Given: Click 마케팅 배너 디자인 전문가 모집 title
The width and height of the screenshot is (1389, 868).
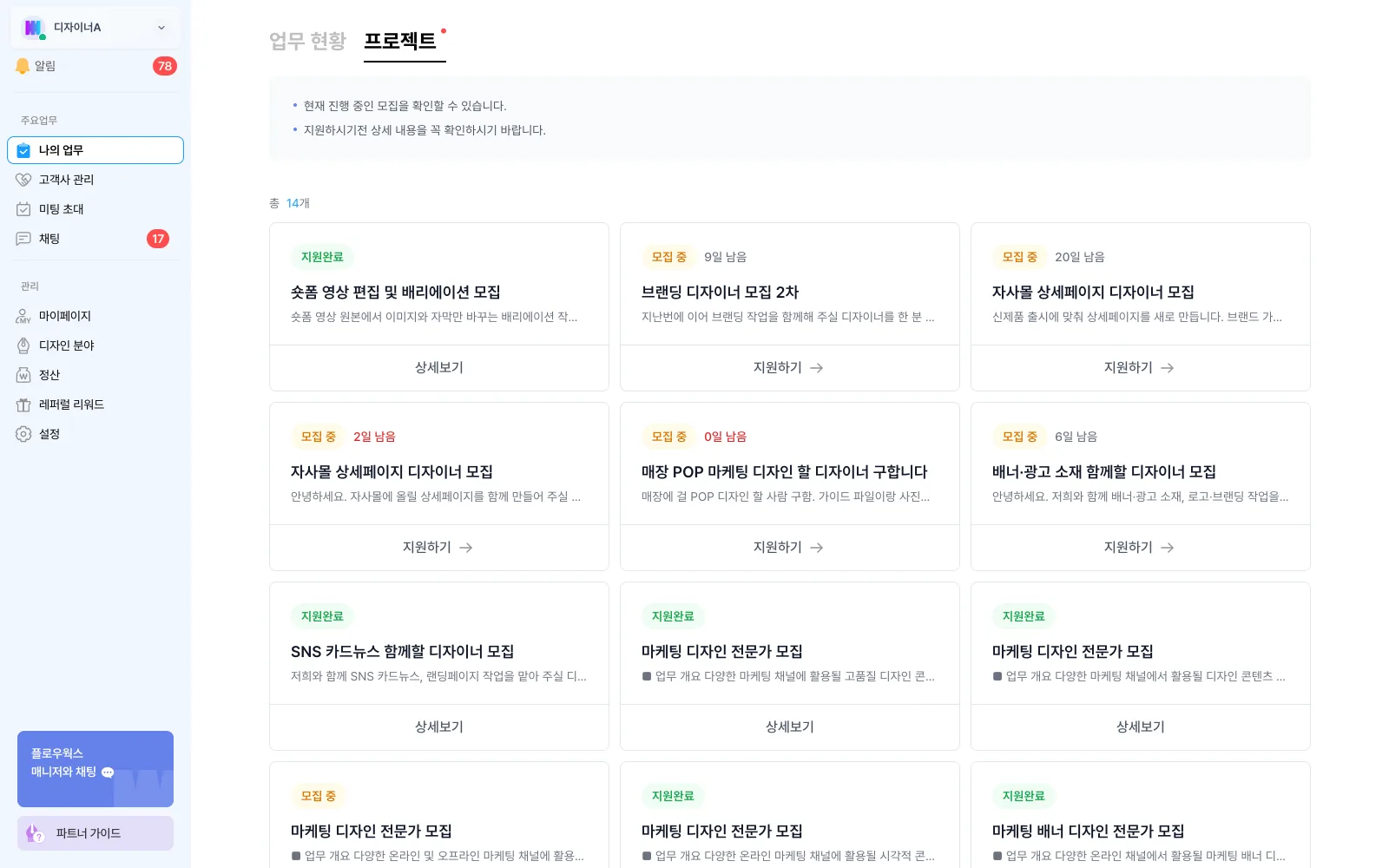Looking at the screenshot, I should [1088, 831].
